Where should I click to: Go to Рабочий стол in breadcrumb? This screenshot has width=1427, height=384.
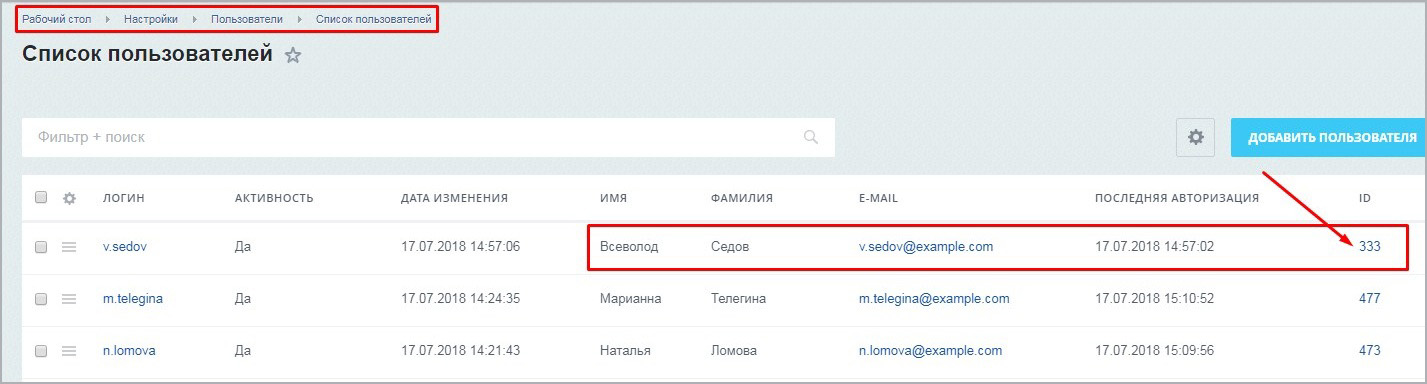(x=57, y=19)
